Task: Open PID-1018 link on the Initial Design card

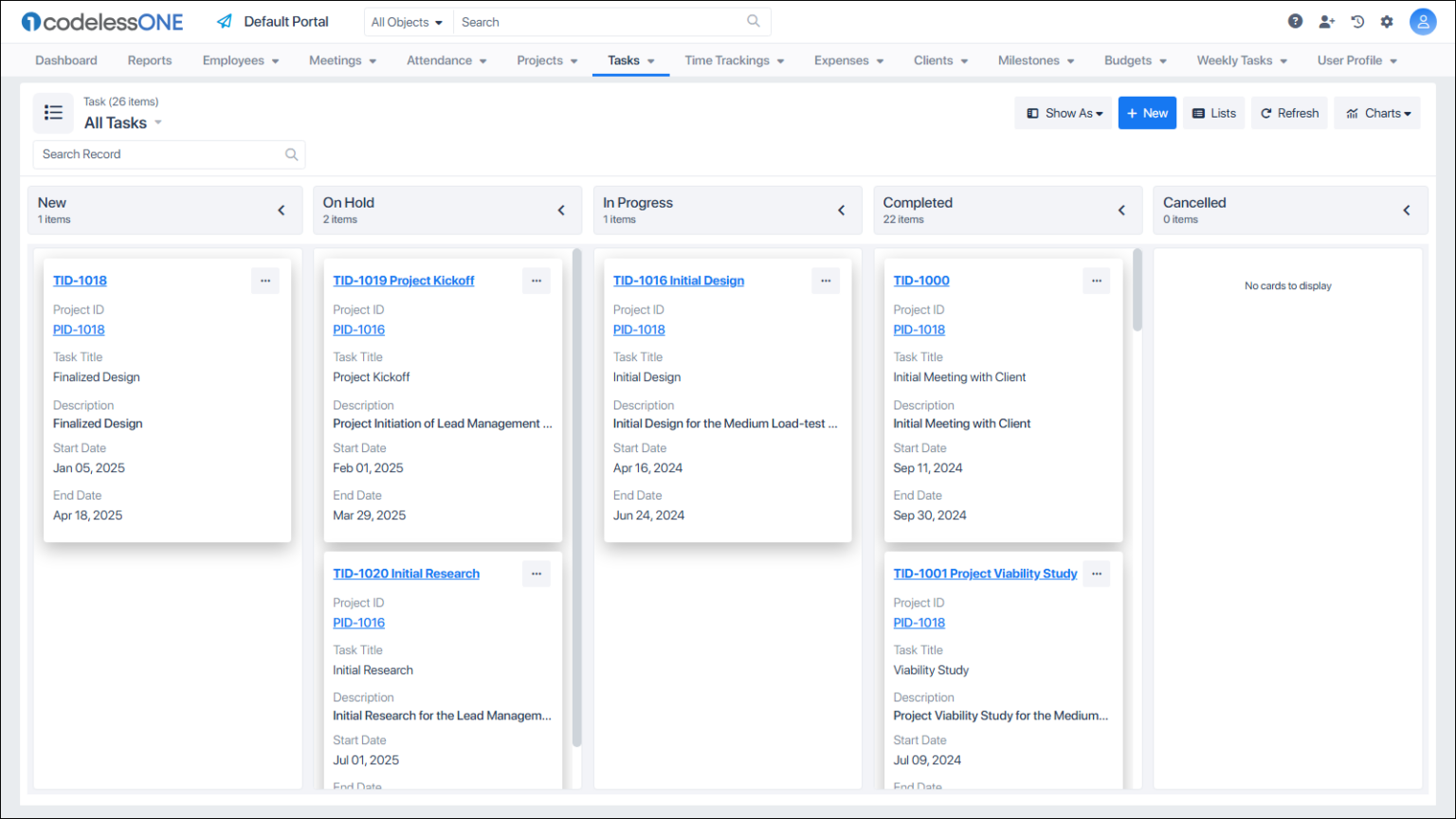Action: [639, 330]
